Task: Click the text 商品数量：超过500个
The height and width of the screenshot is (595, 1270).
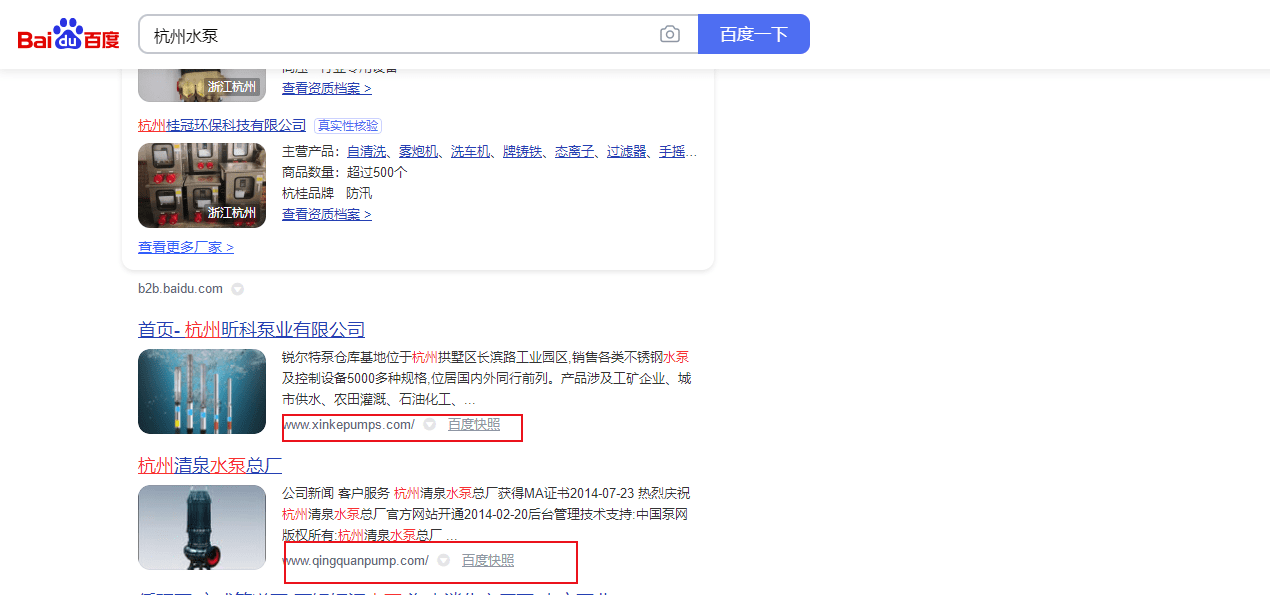Action: pyautogui.click(x=345, y=172)
